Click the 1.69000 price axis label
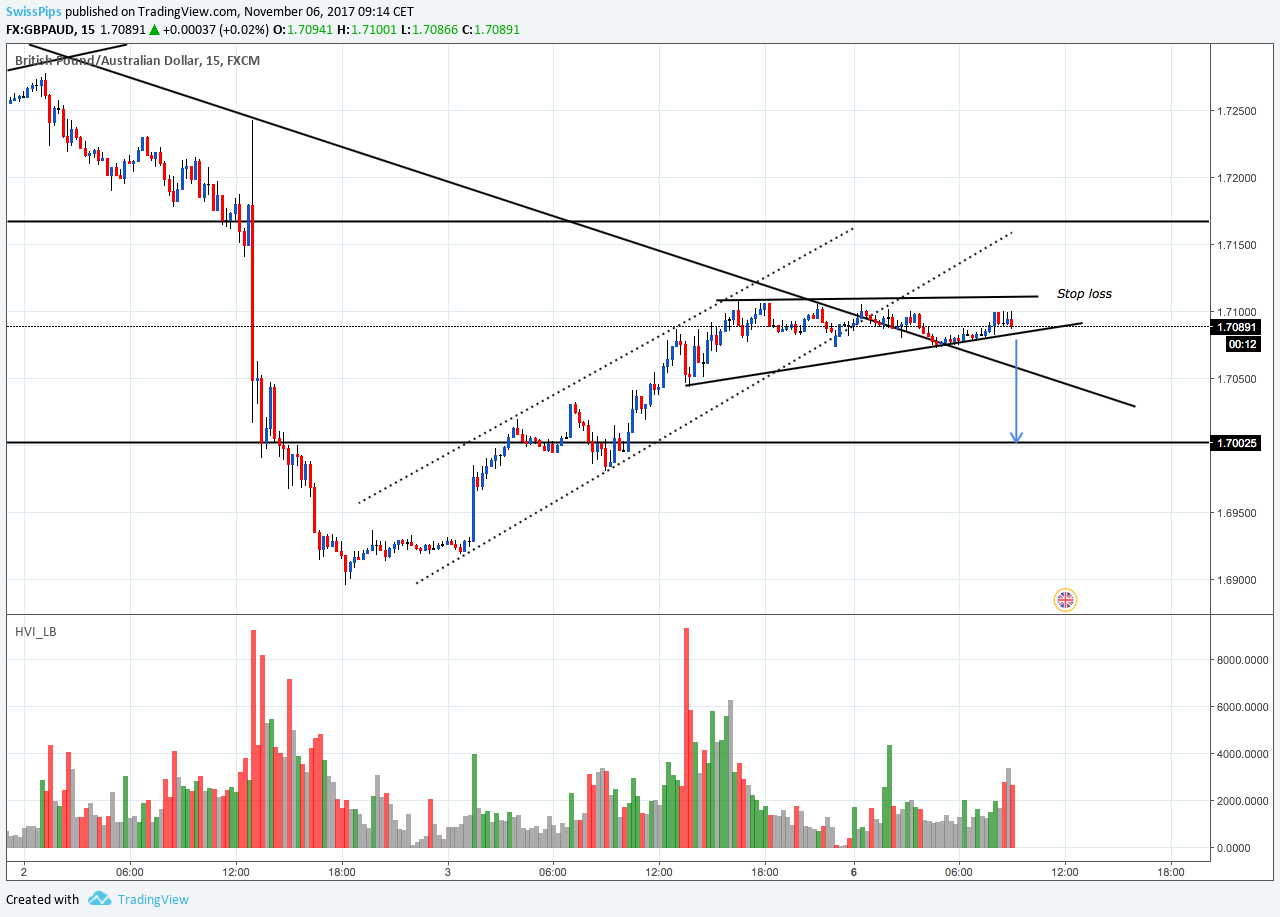 tap(1238, 580)
